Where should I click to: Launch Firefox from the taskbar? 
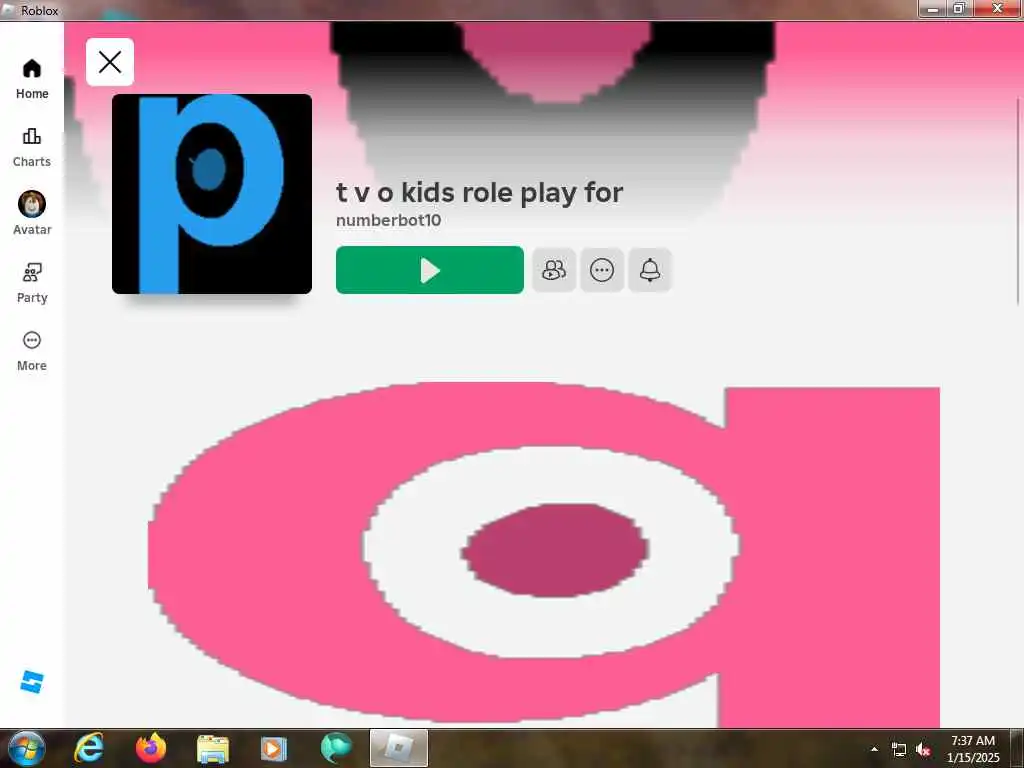pos(151,748)
